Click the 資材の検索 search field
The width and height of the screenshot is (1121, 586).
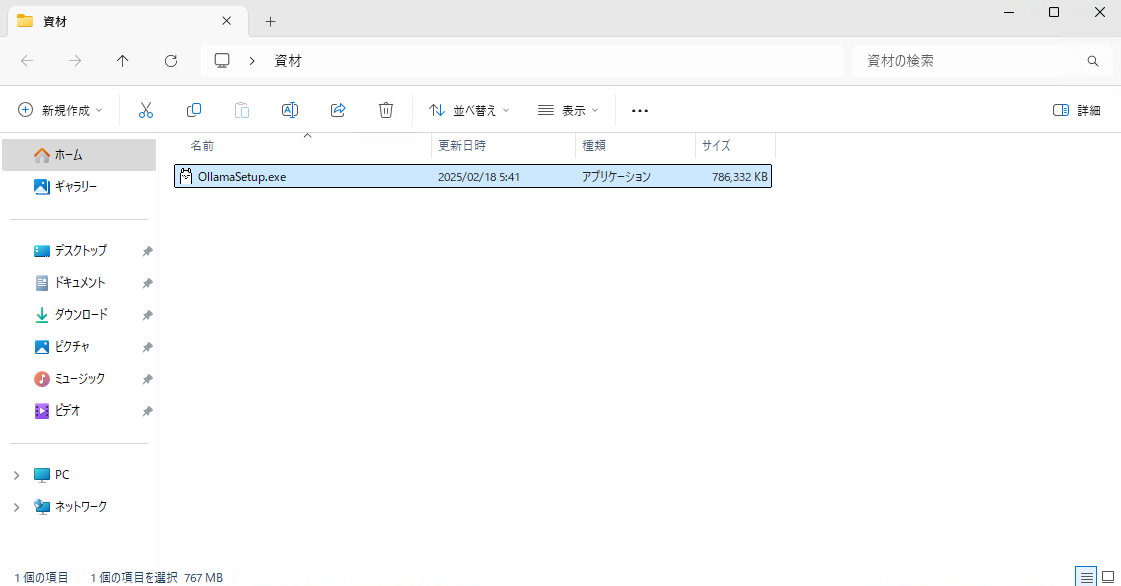980,61
